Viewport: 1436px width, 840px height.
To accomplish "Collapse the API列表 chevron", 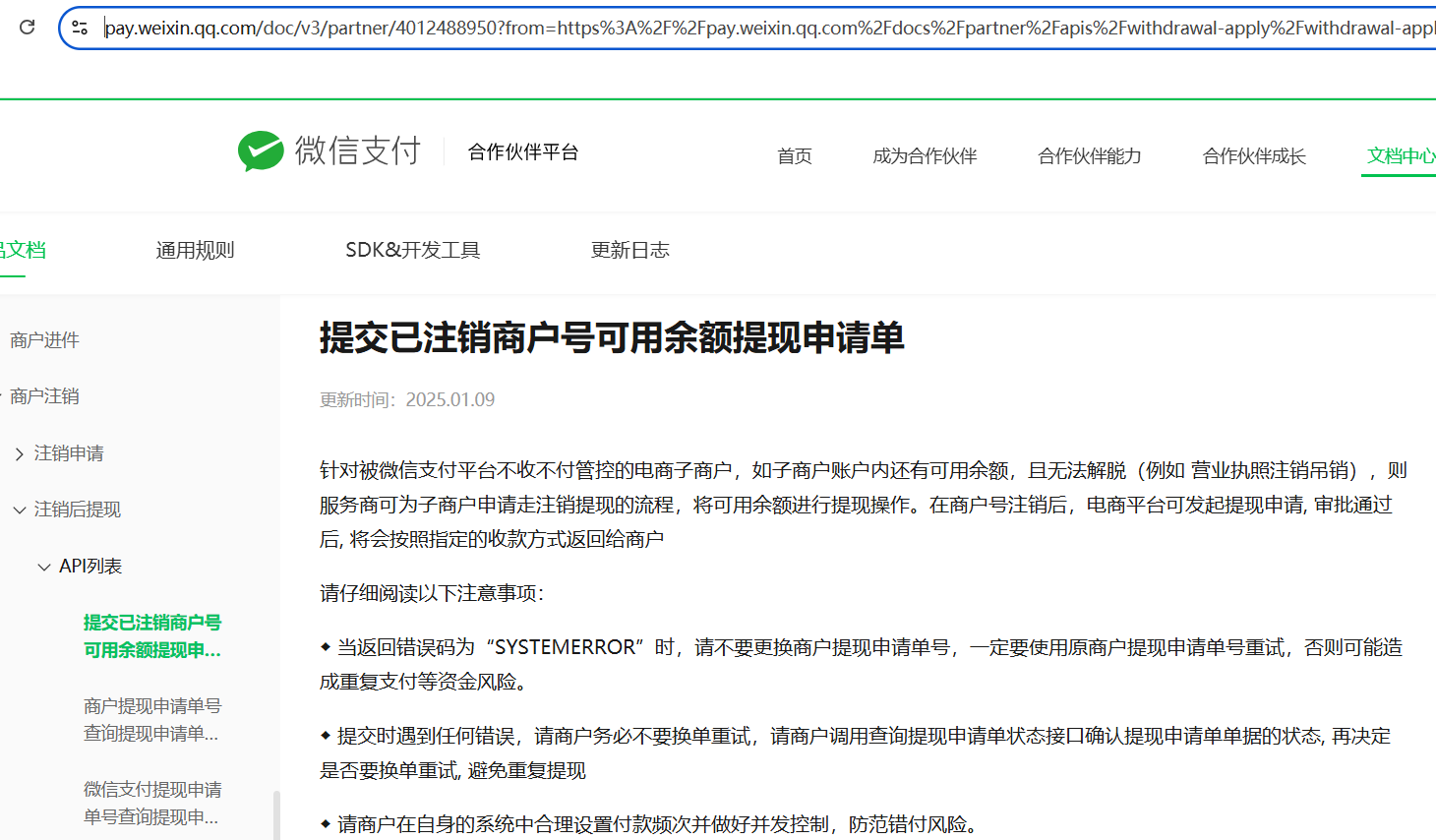I will point(43,567).
